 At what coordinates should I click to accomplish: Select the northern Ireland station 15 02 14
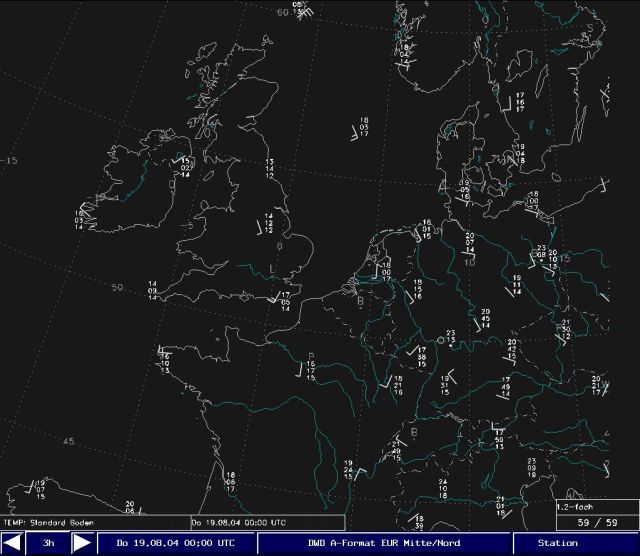tap(185, 167)
